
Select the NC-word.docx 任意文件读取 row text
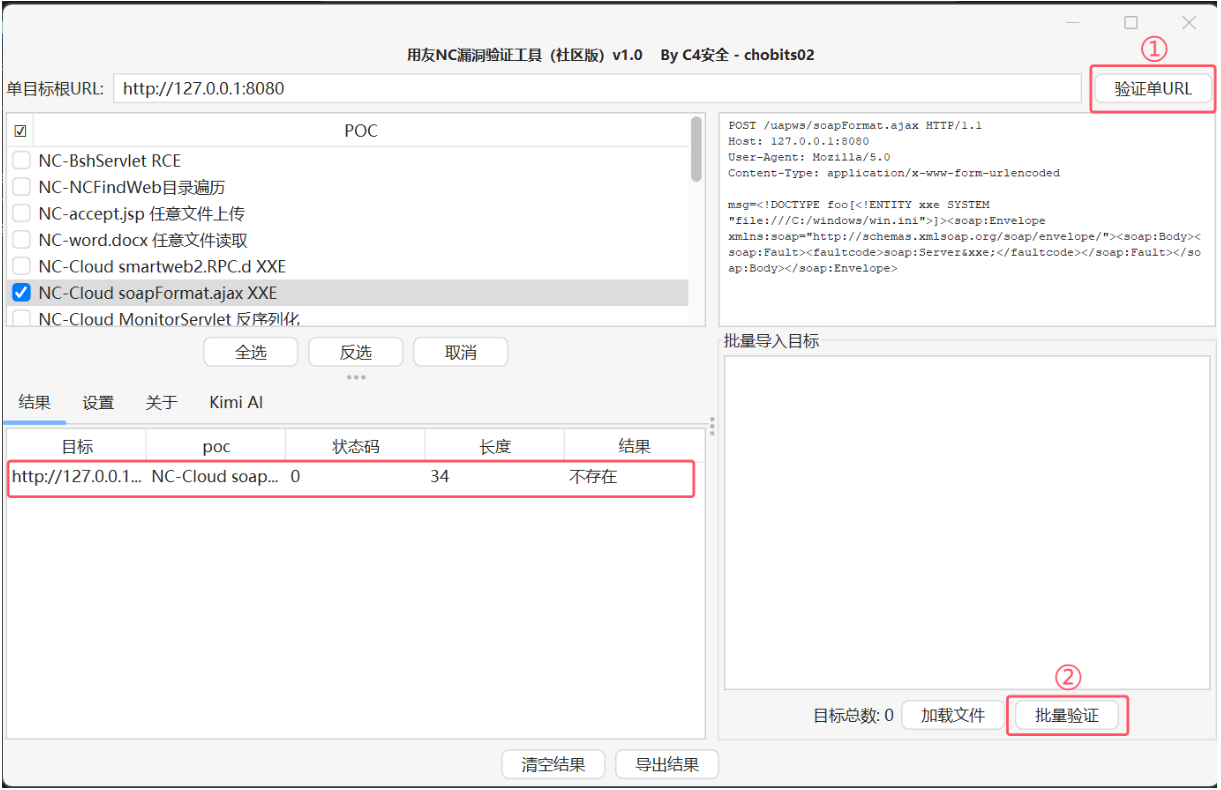click(143, 240)
